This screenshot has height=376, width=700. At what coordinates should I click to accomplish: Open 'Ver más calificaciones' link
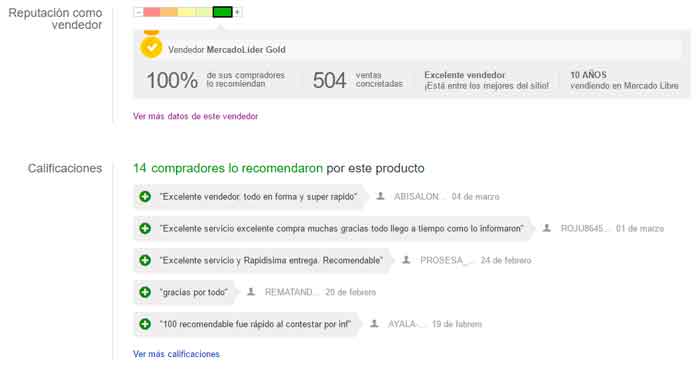click(176, 354)
